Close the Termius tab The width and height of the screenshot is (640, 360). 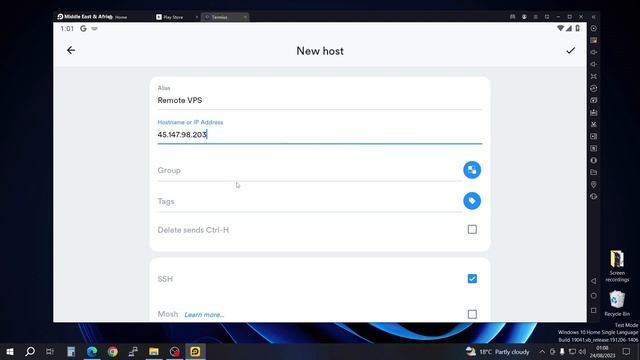click(x=245, y=17)
